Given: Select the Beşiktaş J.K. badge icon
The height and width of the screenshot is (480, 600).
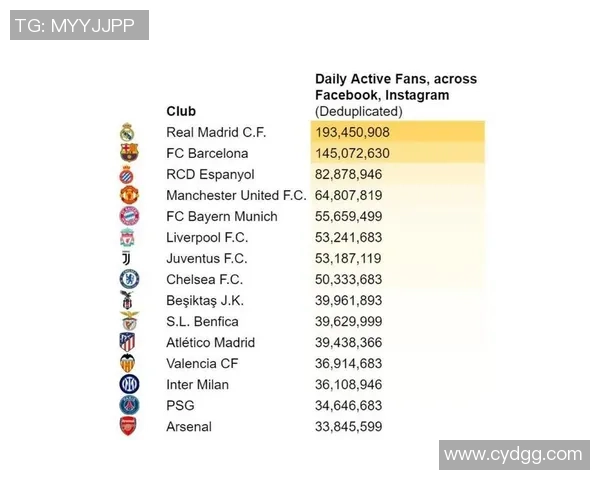Looking at the screenshot, I should (128, 300).
